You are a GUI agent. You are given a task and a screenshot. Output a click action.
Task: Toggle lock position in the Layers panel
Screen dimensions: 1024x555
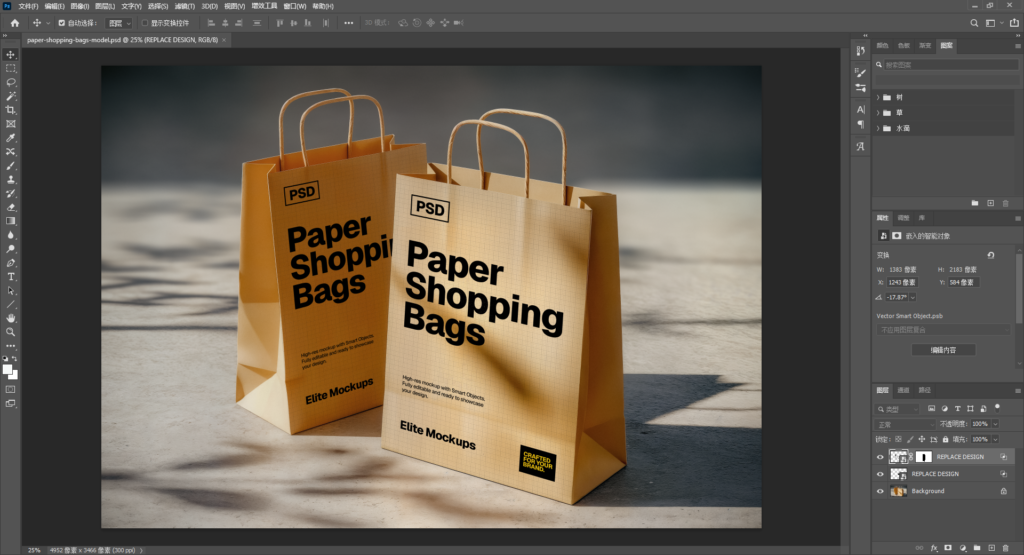pos(921,439)
